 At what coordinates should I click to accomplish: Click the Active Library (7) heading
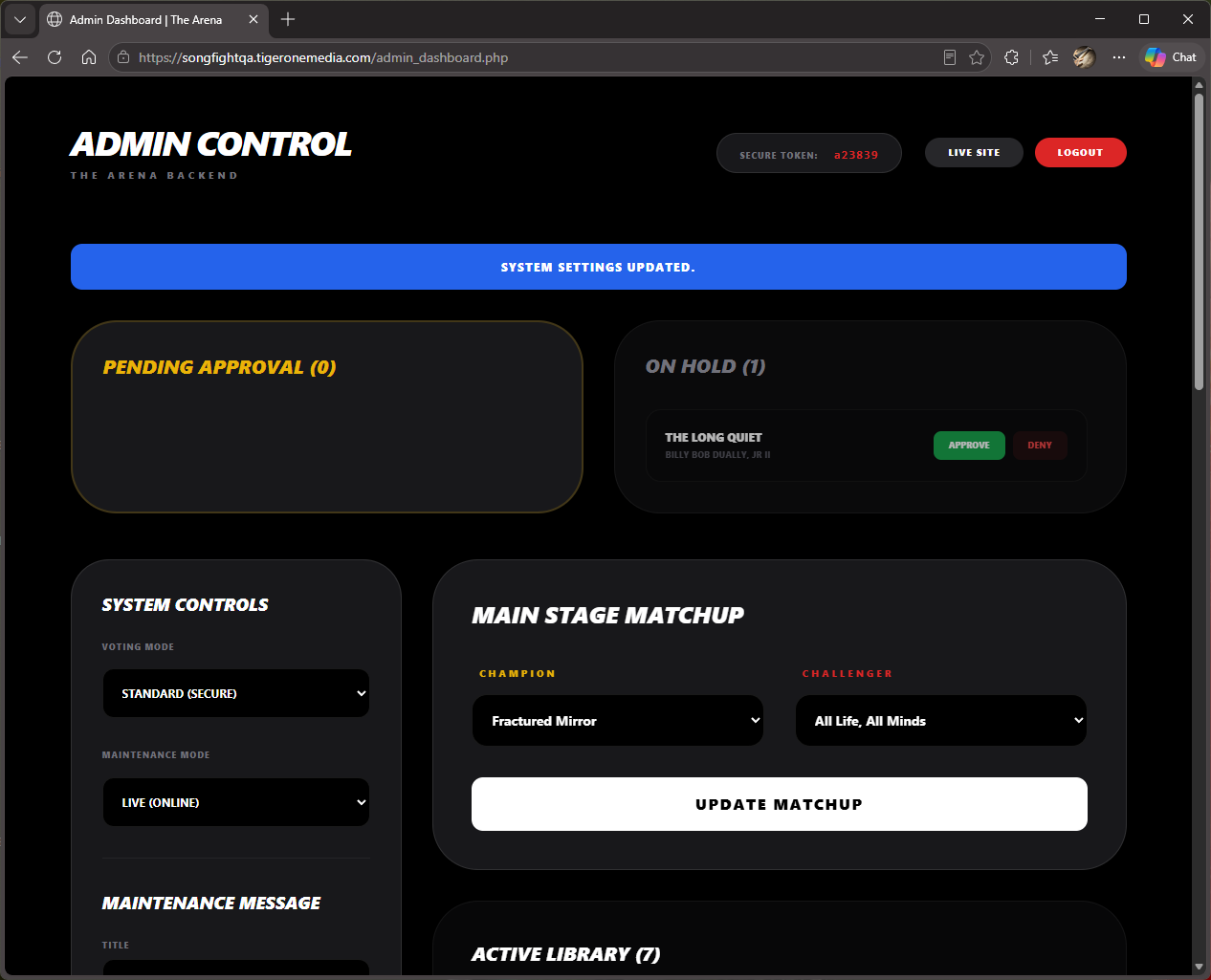[566, 954]
